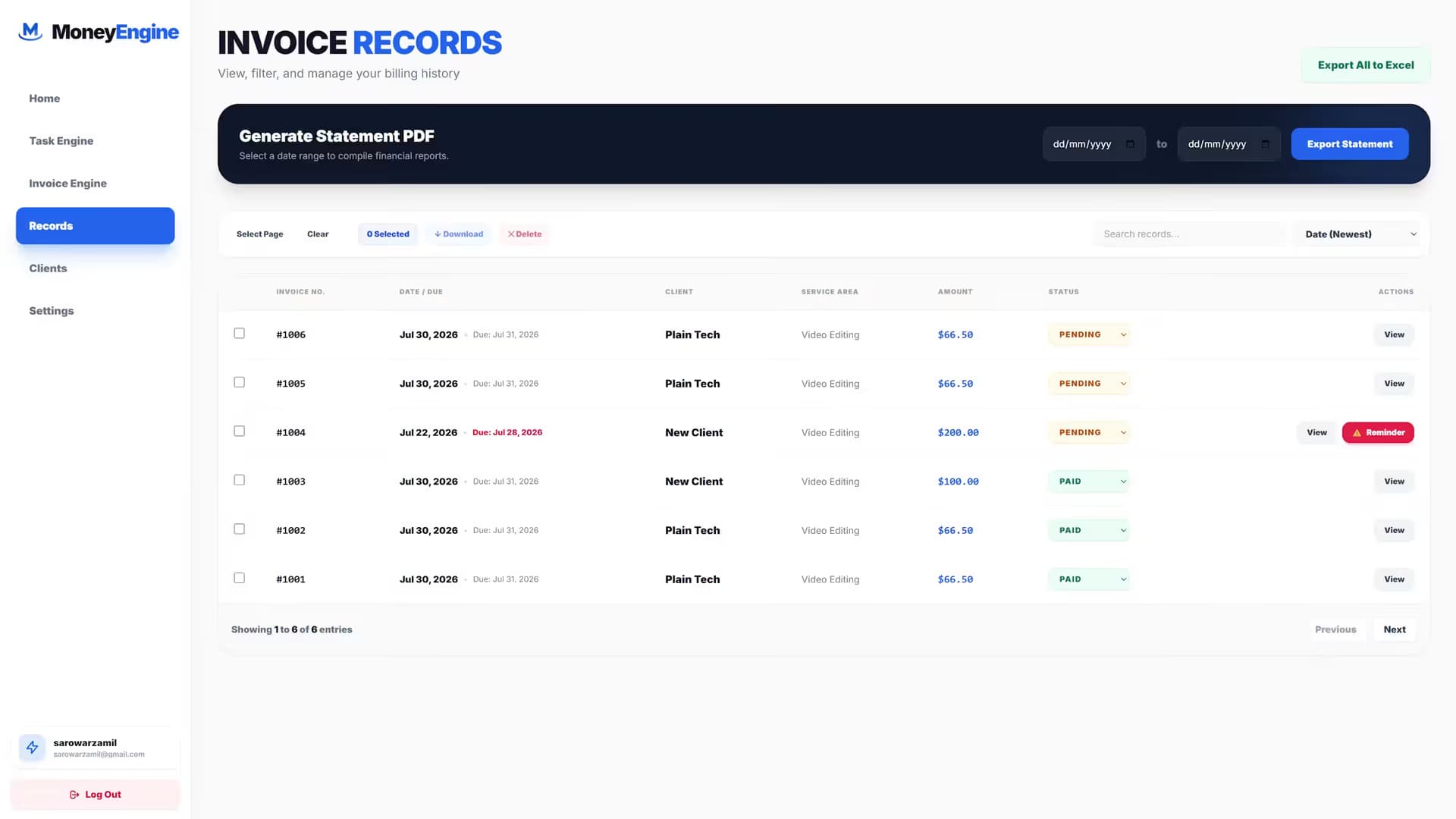This screenshot has height=819, width=1456.
Task: Click the $200.00 amount
Action: click(x=958, y=433)
